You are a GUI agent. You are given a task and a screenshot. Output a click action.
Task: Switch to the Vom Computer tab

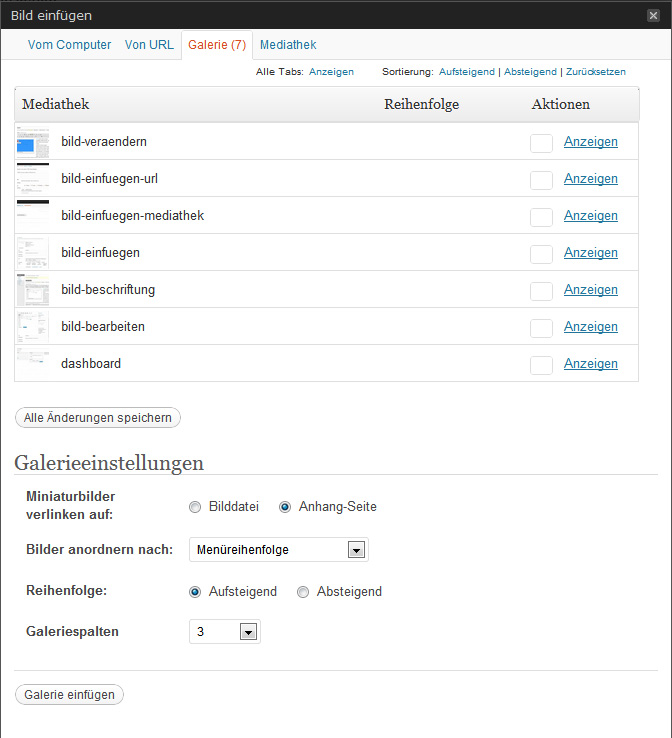click(69, 45)
